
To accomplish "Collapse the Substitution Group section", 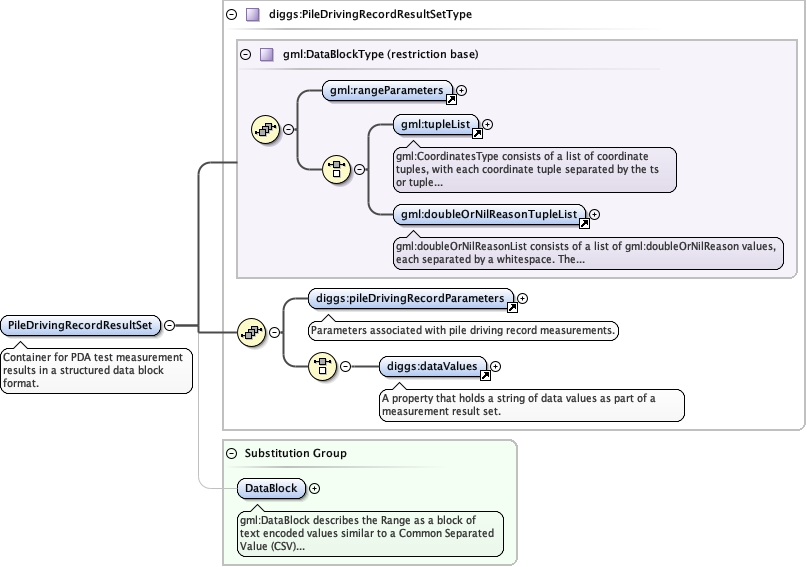I will (232, 453).
